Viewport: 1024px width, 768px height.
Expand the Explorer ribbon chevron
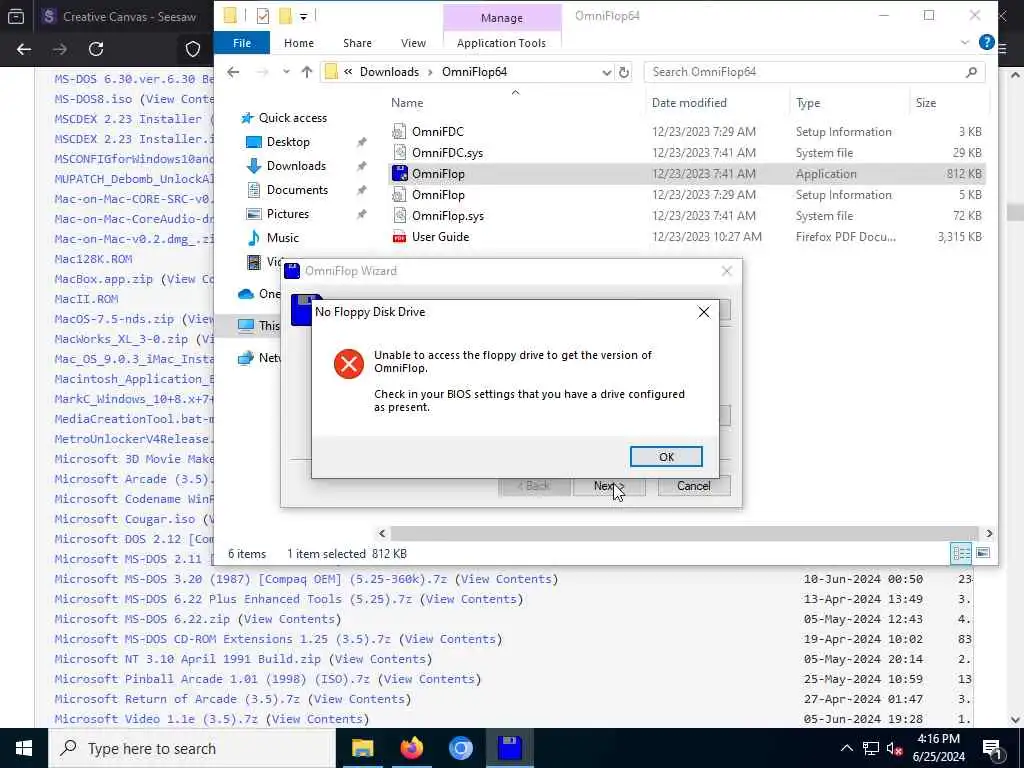click(x=965, y=42)
